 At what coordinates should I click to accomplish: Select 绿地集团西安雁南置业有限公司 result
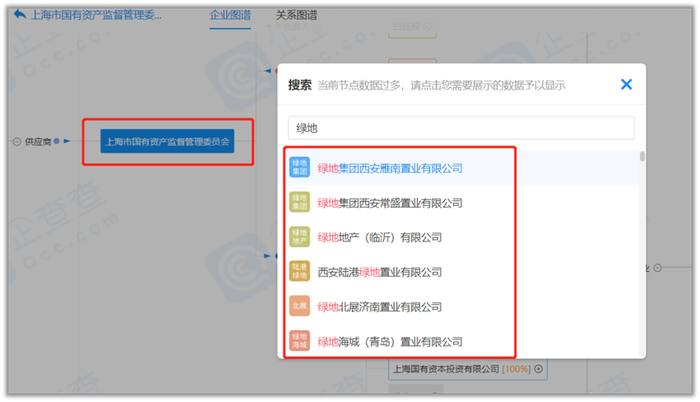[x=458, y=168]
